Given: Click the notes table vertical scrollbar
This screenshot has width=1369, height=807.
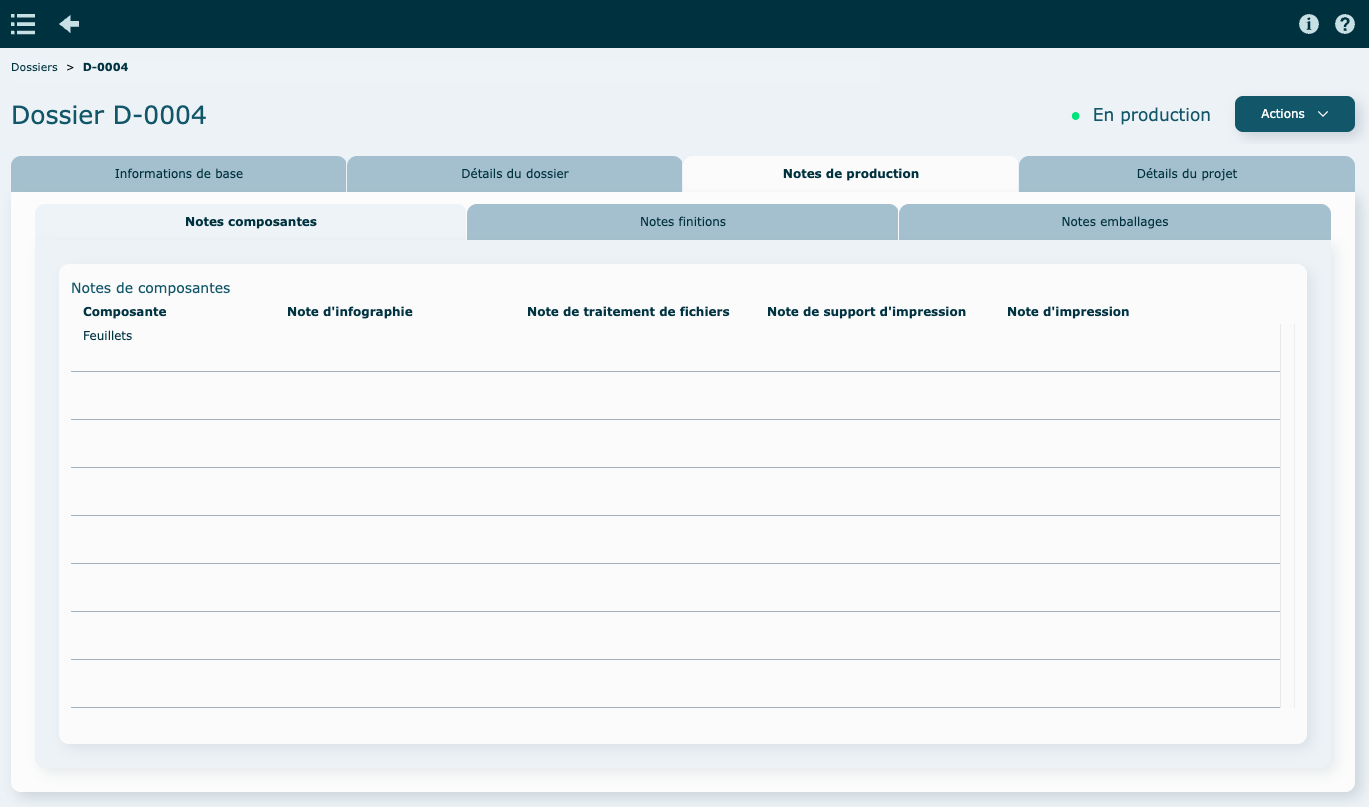Looking at the screenshot, I should tap(1287, 515).
